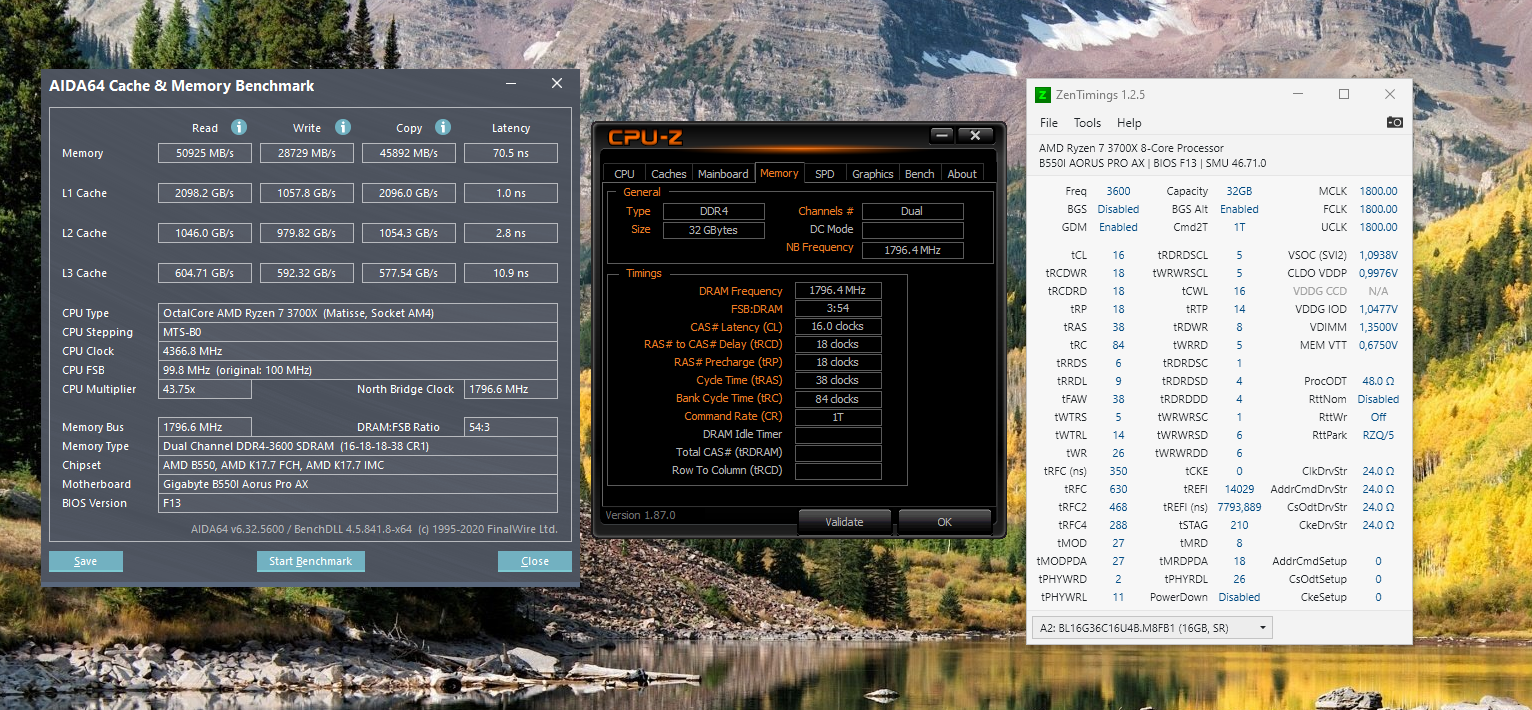Close the CPU-Z window
1532x710 pixels.
(x=975, y=135)
